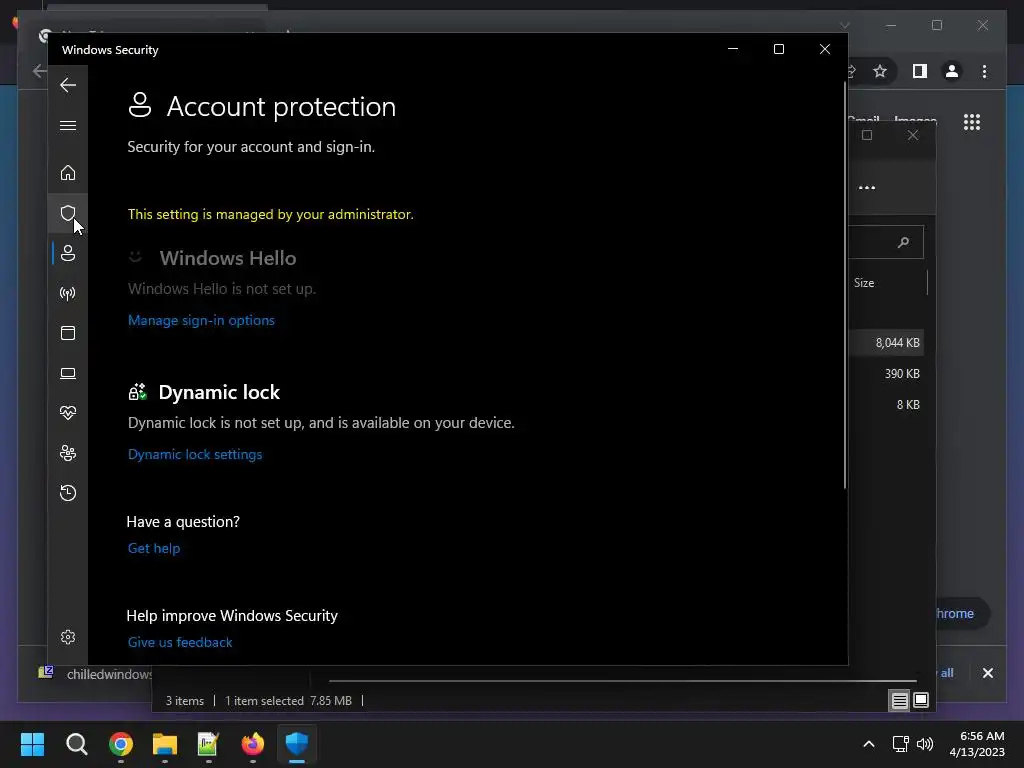The height and width of the screenshot is (768, 1024).
Task: Open Firewall & network protection icon
Action: click(68, 293)
